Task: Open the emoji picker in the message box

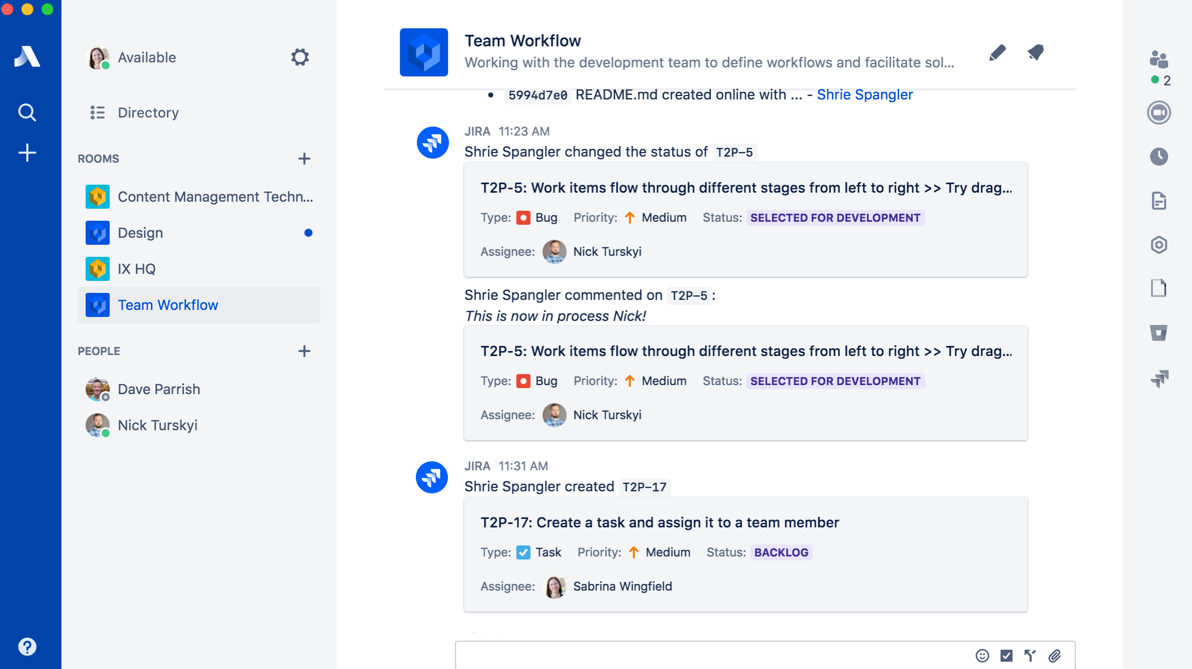Action: pyautogui.click(x=982, y=655)
